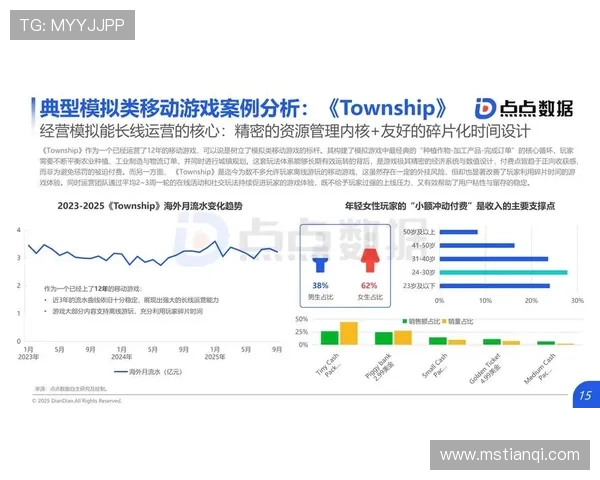Click the 1月 2024年 axis label

(x=121, y=353)
